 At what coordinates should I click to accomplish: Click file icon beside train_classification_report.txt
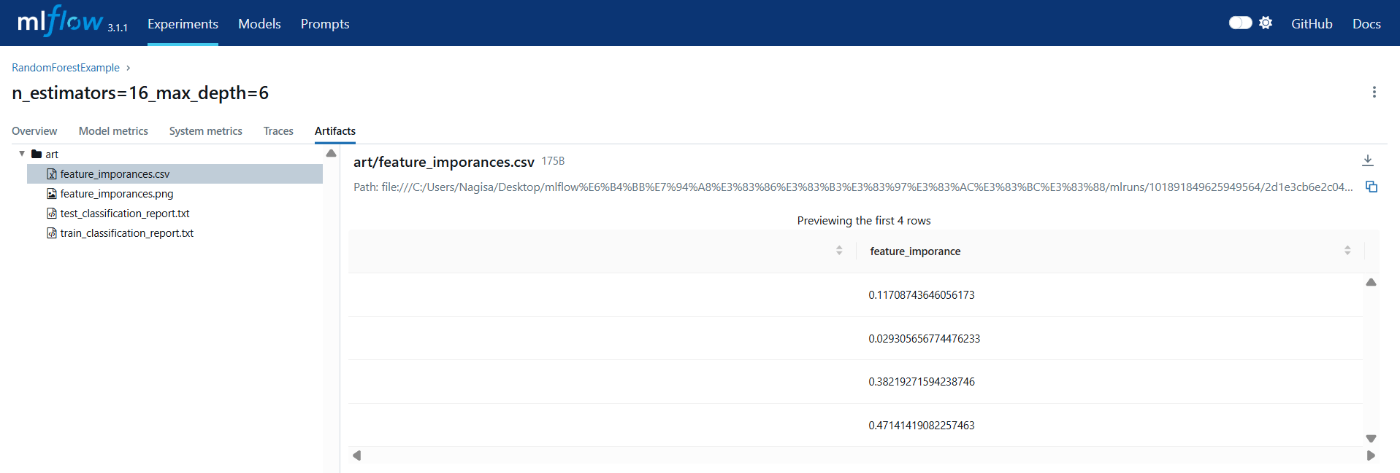(52, 233)
